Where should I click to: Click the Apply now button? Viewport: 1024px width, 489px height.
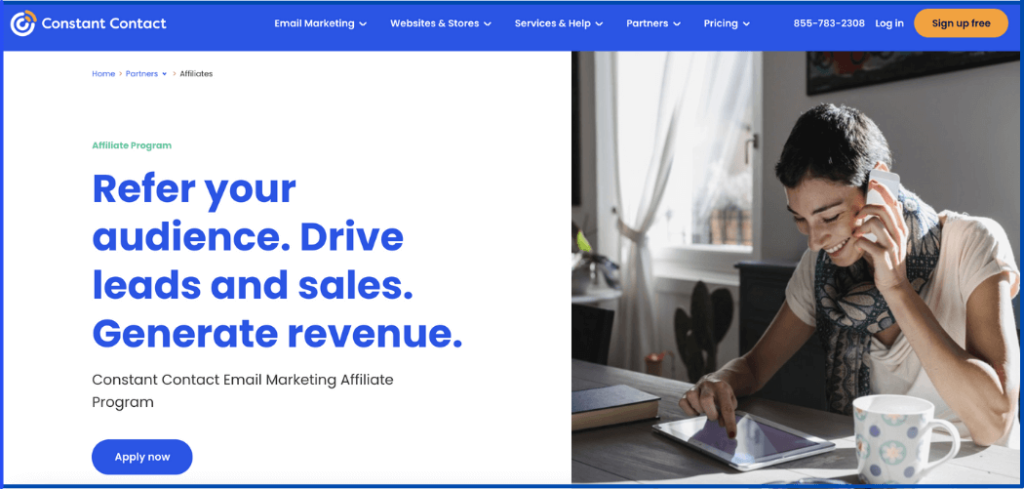[142, 457]
